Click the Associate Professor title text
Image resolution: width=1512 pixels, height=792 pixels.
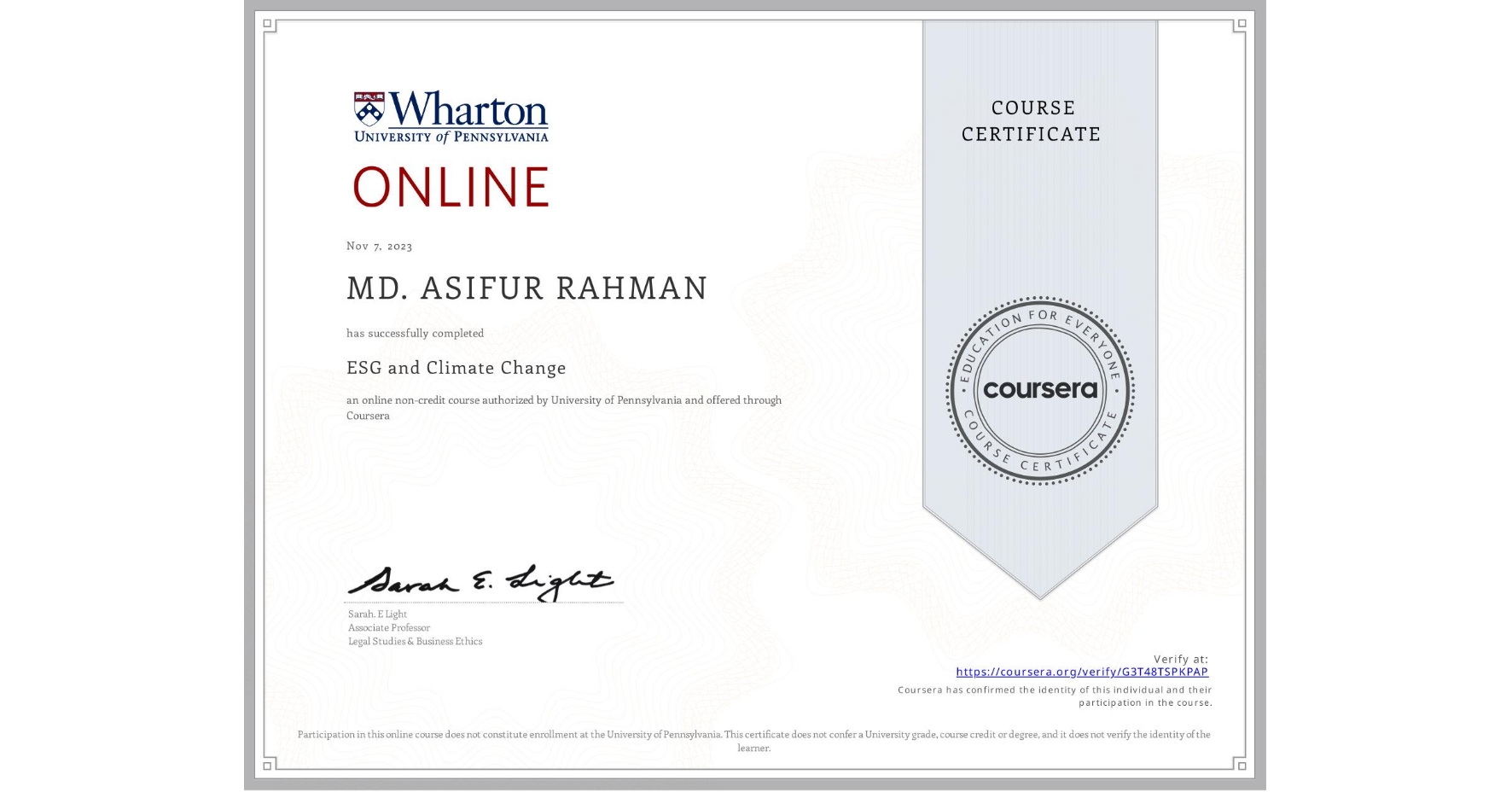[x=387, y=627]
